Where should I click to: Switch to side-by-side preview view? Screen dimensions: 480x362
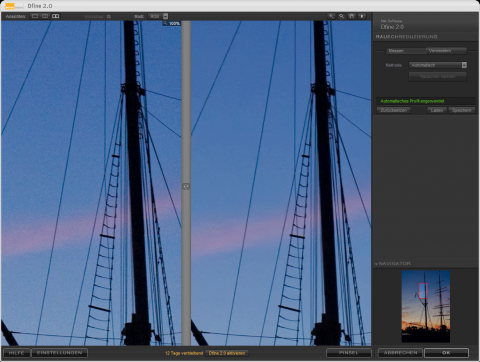[x=56, y=16]
